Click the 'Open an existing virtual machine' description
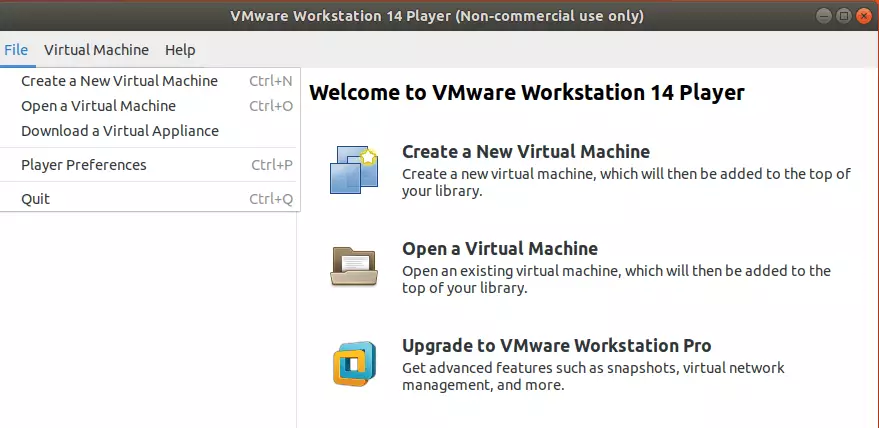 coord(616,279)
